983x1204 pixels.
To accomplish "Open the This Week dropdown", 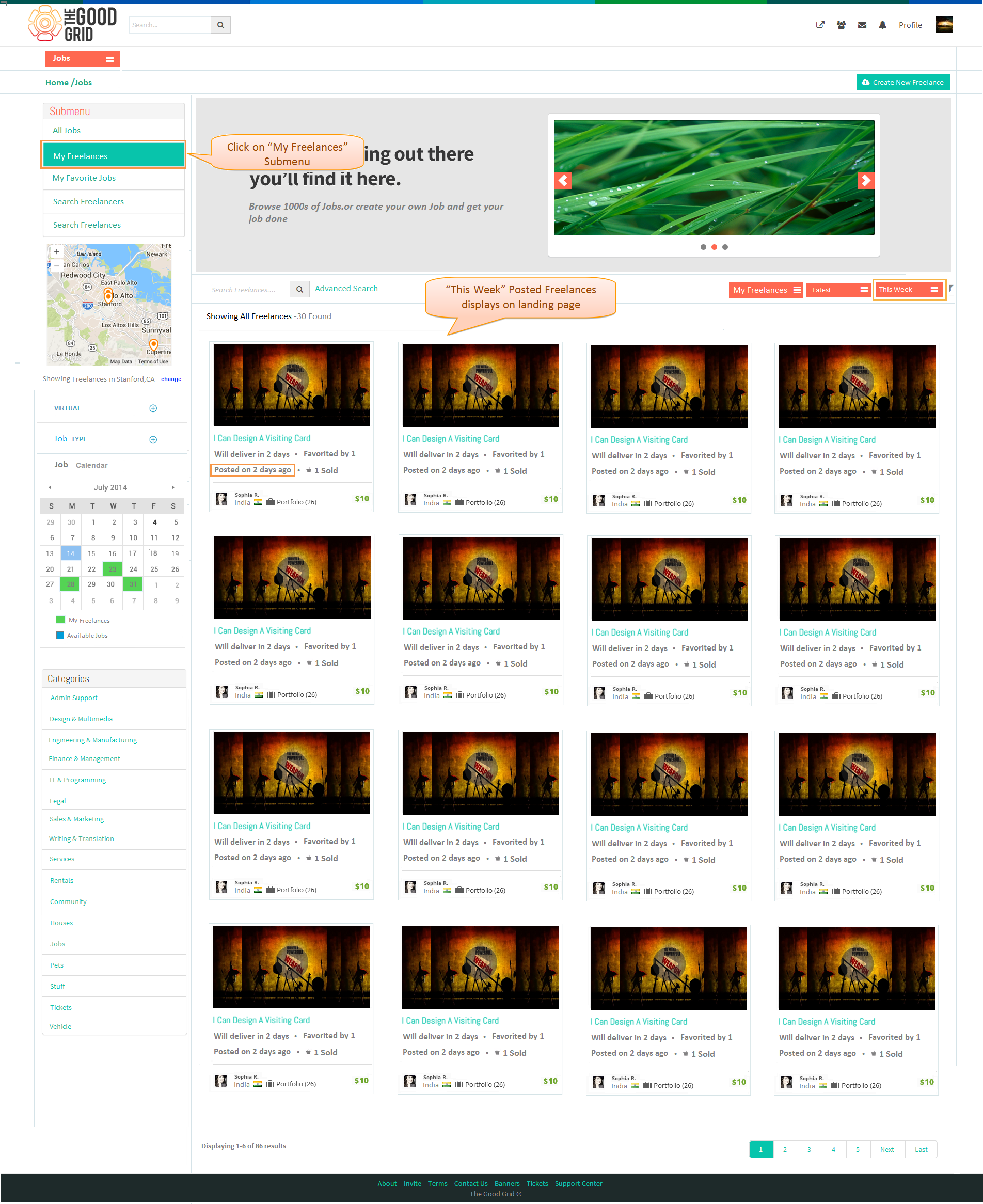I will pyautogui.click(x=909, y=290).
